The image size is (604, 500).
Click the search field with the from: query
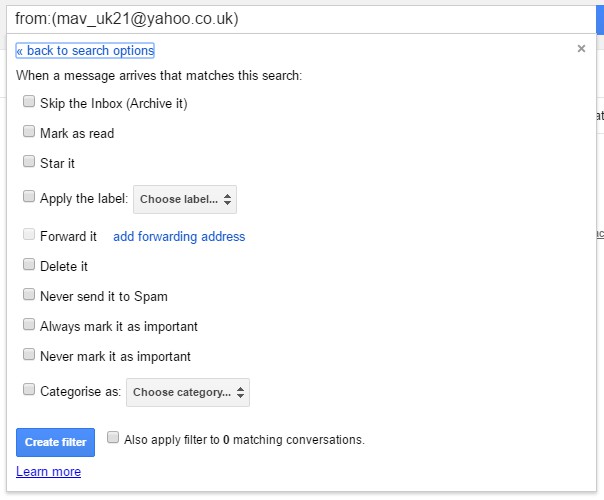click(300, 18)
